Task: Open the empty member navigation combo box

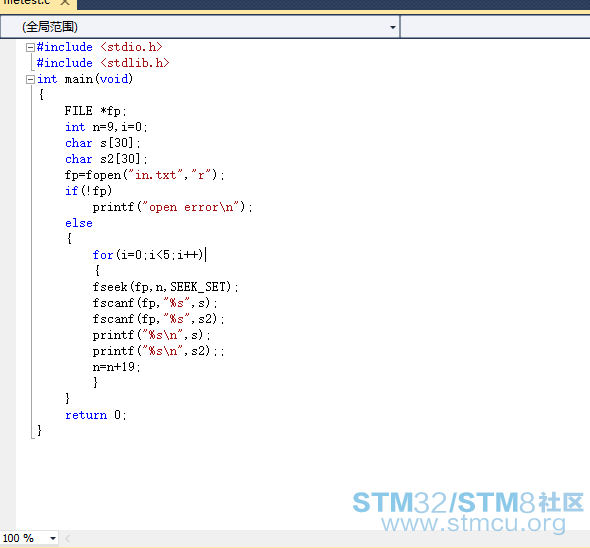Action: pos(495,27)
